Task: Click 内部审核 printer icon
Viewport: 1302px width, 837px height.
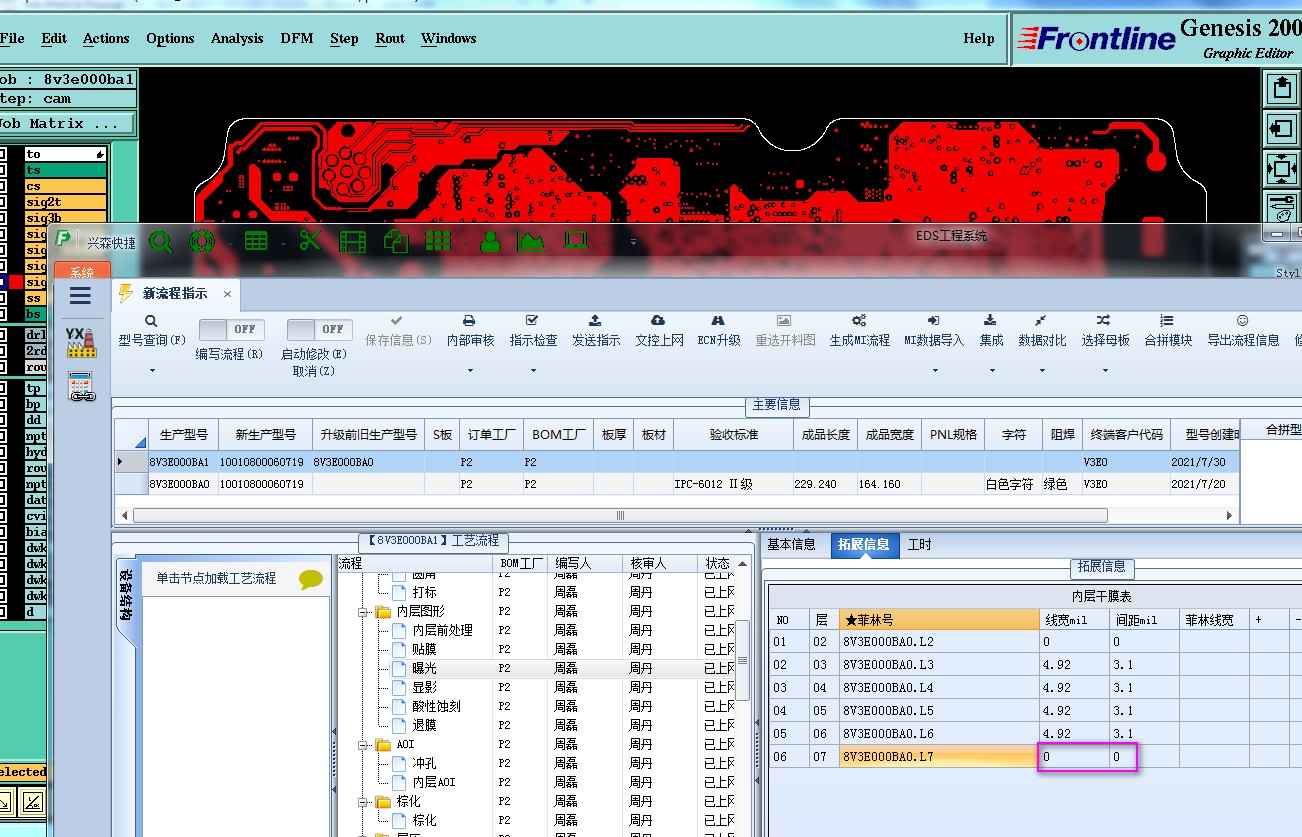Action: (469, 321)
